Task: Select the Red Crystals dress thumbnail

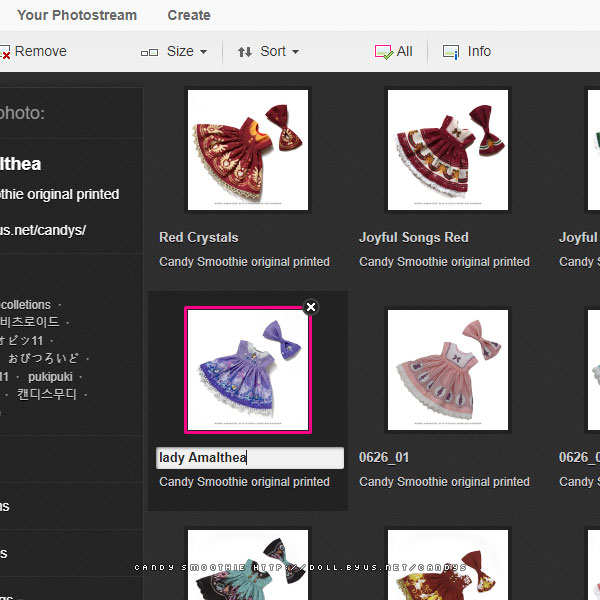Action: pyautogui.click(x=248, y=150)
